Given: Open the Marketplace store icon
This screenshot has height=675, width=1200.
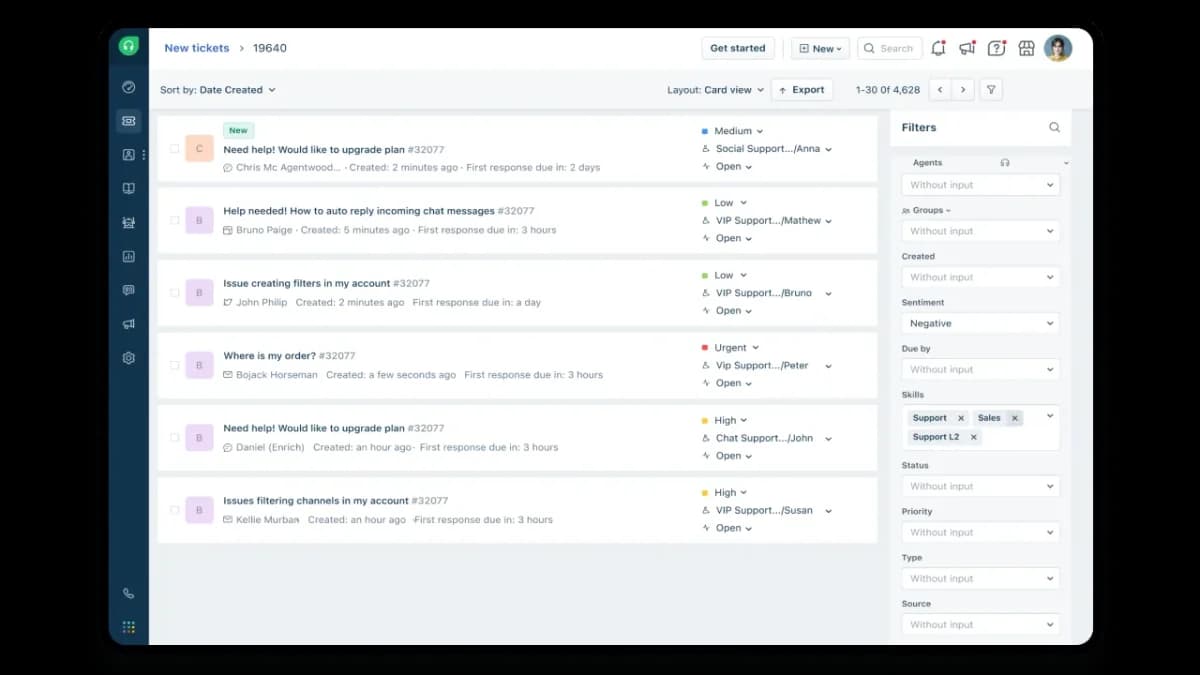Looking at the screenshot, I should (x=1026, y=47).
